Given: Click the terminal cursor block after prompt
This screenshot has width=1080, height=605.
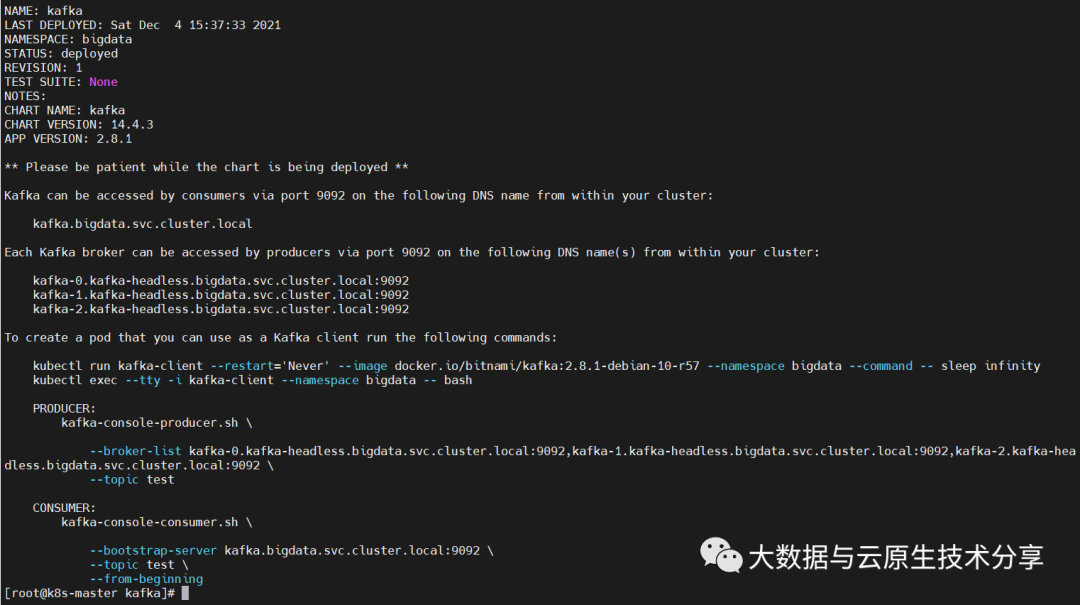Looking at the screenshot, I should pos(185,593).
